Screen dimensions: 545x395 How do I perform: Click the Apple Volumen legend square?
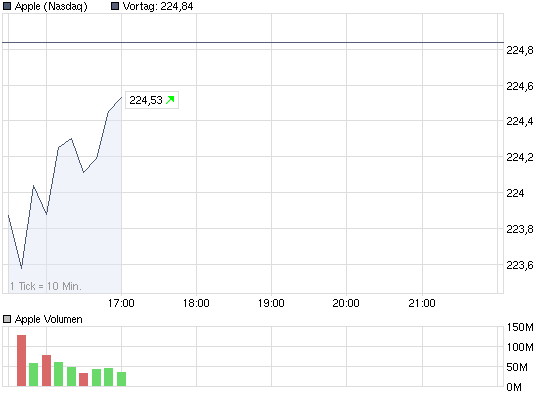7,319
